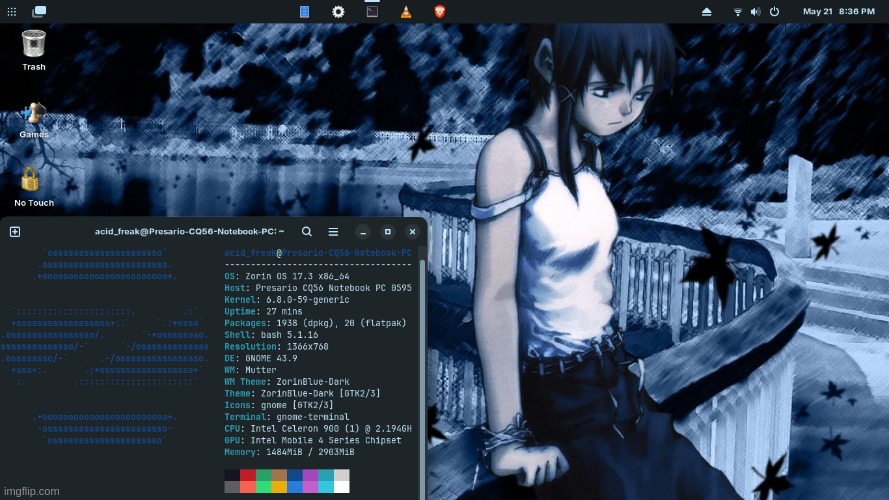Open the app grid launcher in the top panel
The image size is (889, 500).
pyautogui.click(x=11, y=11)
